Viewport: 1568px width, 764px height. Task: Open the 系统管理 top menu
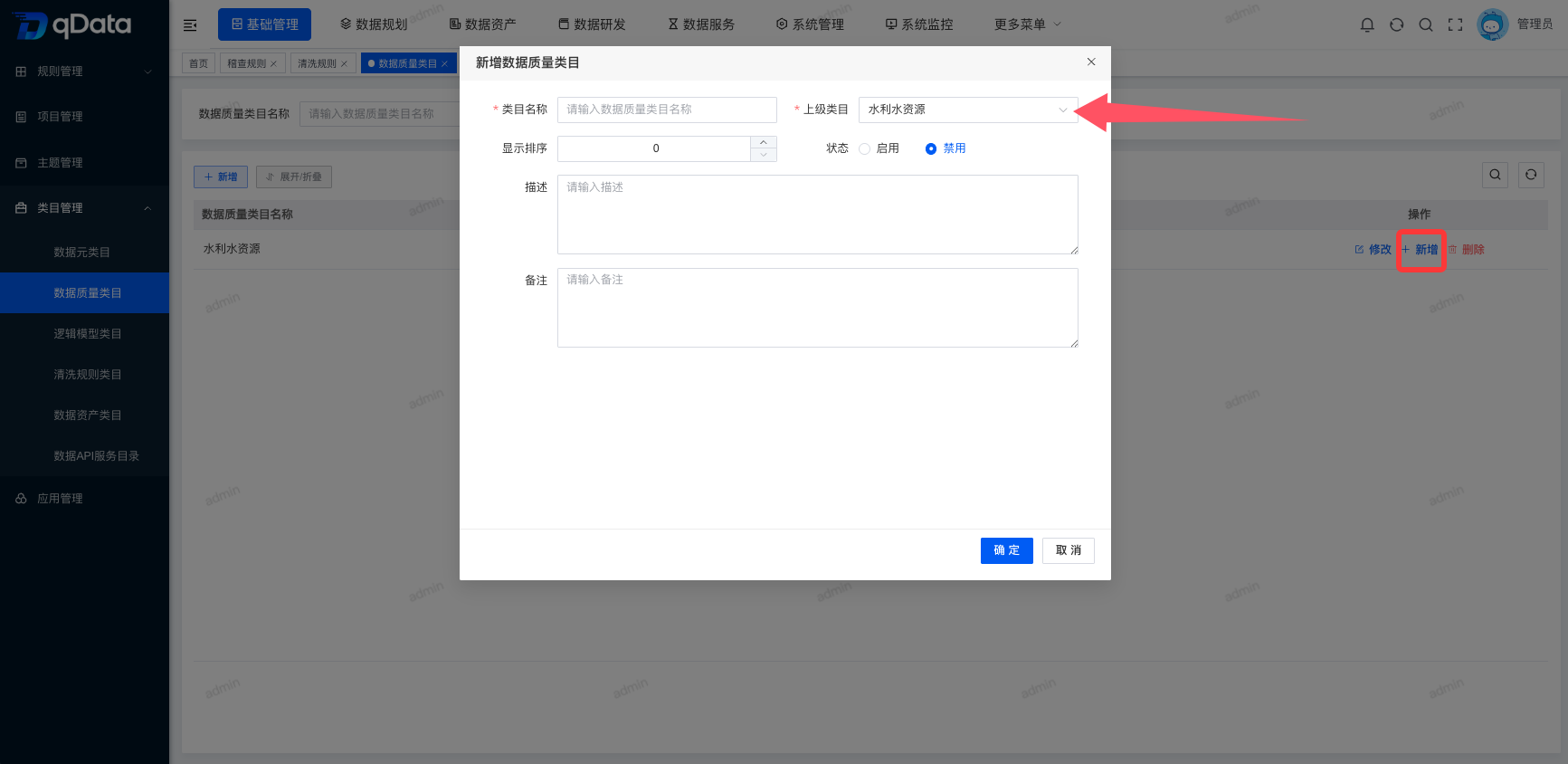click(810, 24)
